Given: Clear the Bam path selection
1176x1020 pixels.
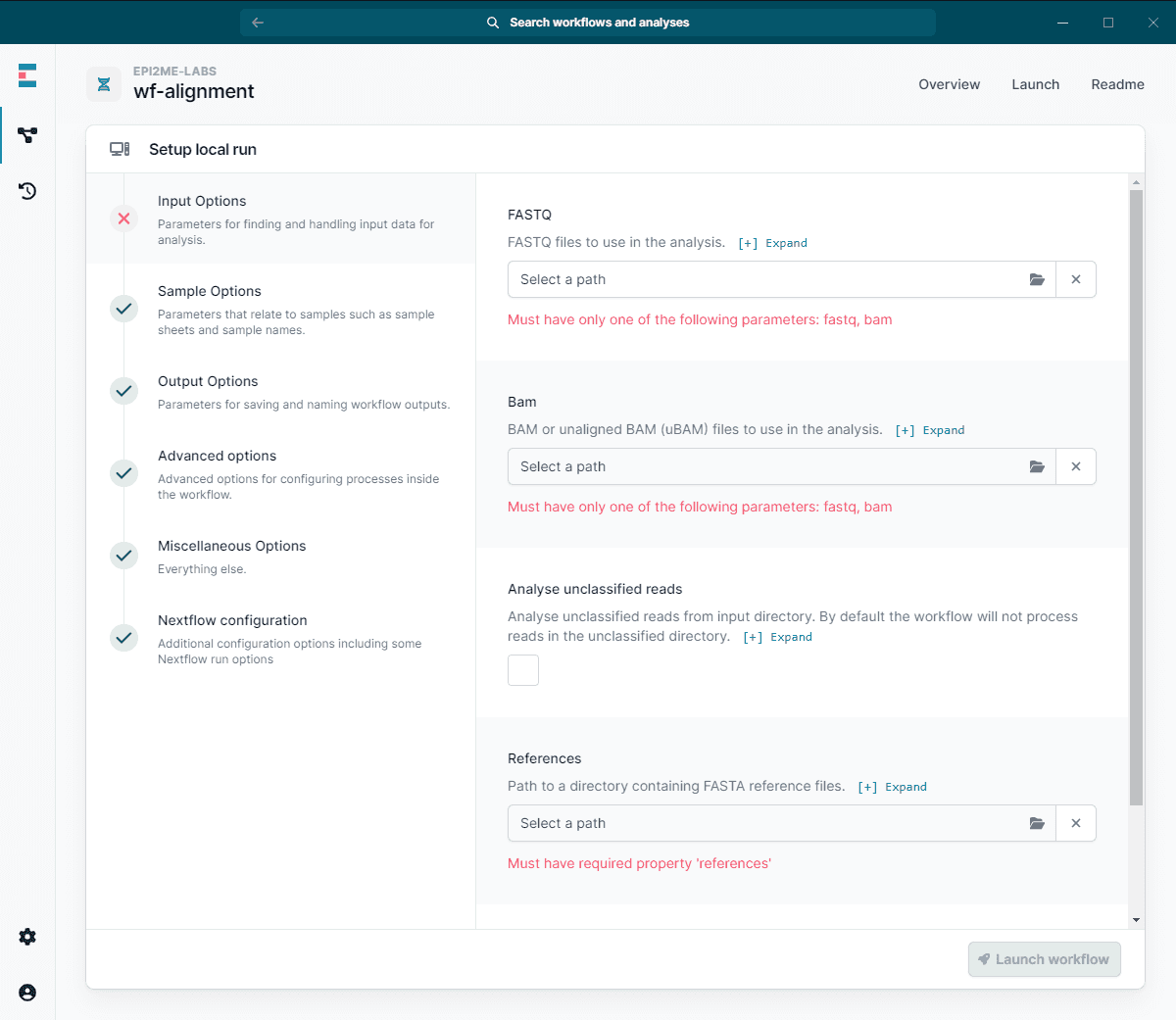Looking at the screenshot, I should [1076, 466].
